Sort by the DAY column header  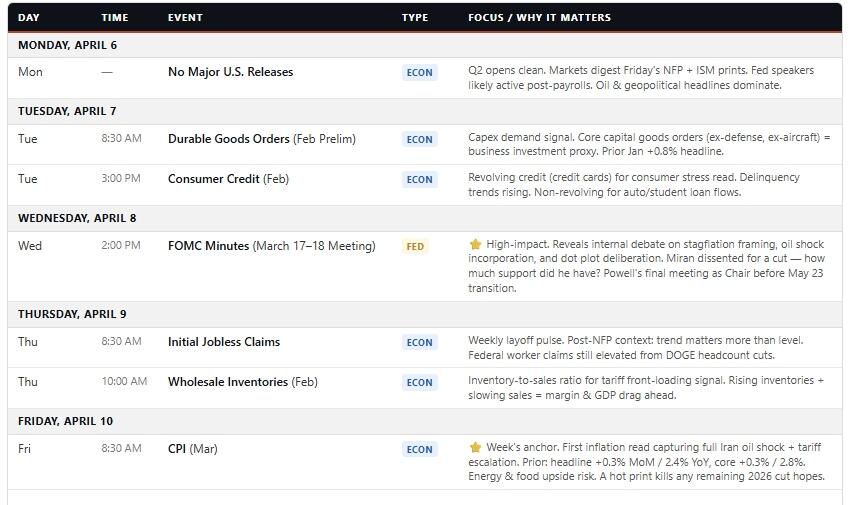coord(28,17)
